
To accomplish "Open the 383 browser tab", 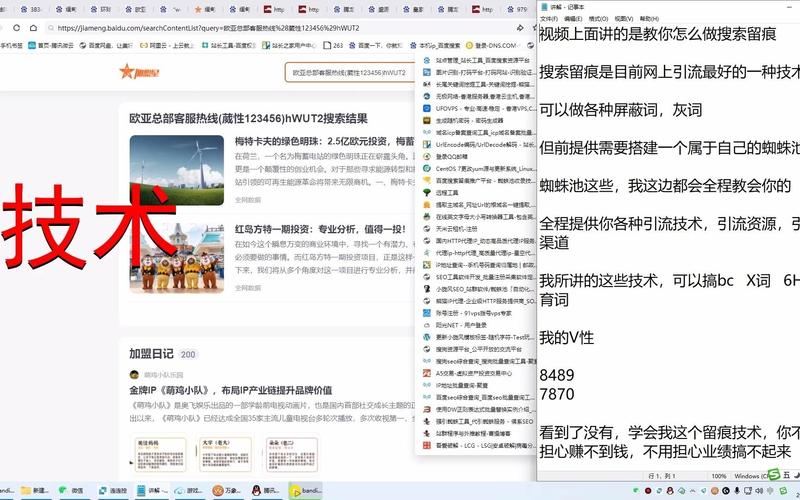I will 32,9.
